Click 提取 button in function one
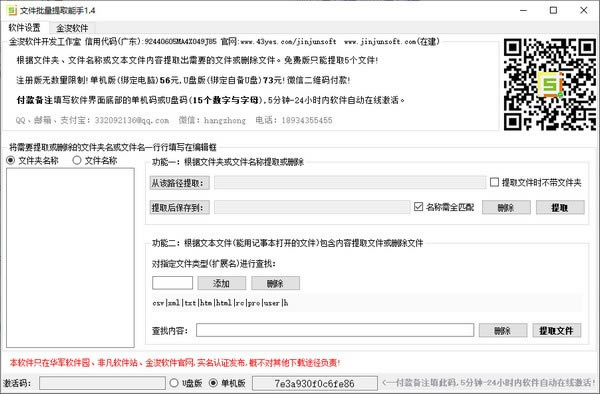The image size is (600, 394). 560,207
